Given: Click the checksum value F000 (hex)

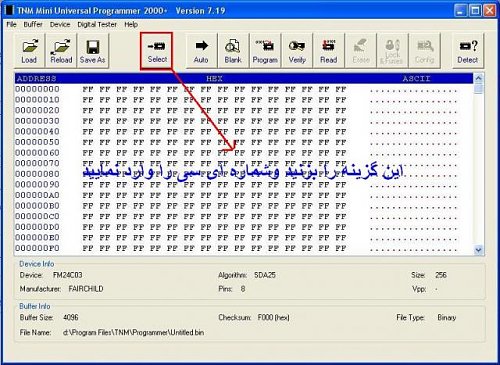Looking at the screenshot, I should [x=273, y=317].
